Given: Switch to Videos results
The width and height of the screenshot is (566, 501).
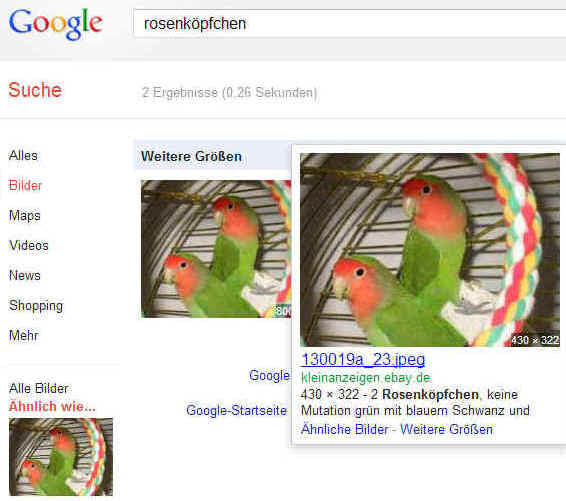Looking at the screenshot, I should pos(29,245).
